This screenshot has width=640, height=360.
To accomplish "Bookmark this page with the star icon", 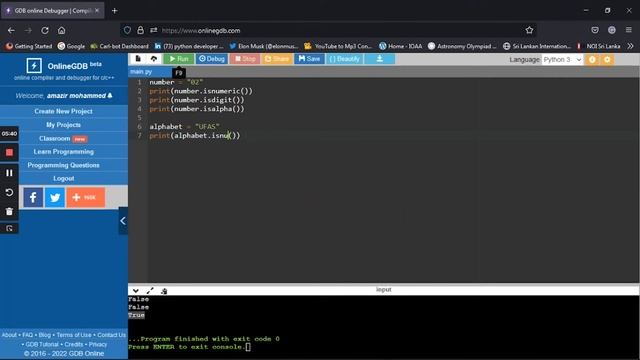I will pos(529,30).
